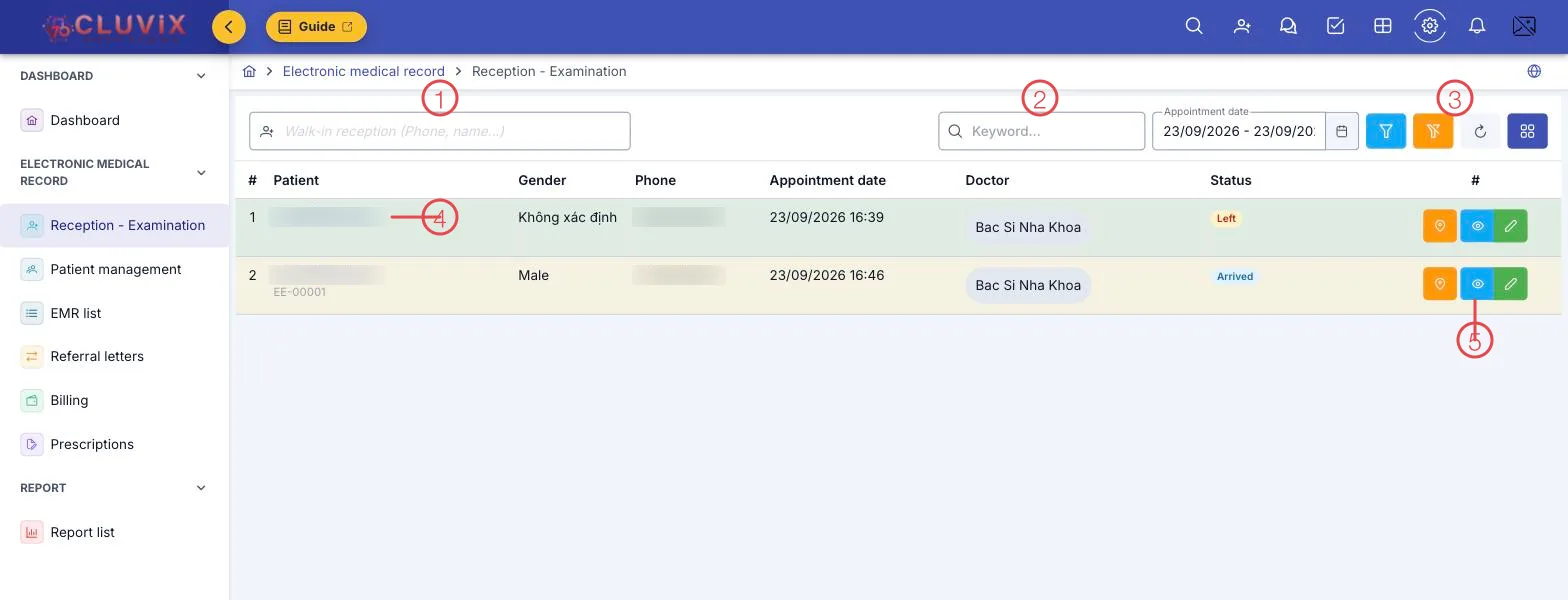1568x600 pixels.
Task: Click the refresh icon in toolbar
Action: pos(1480,131)
